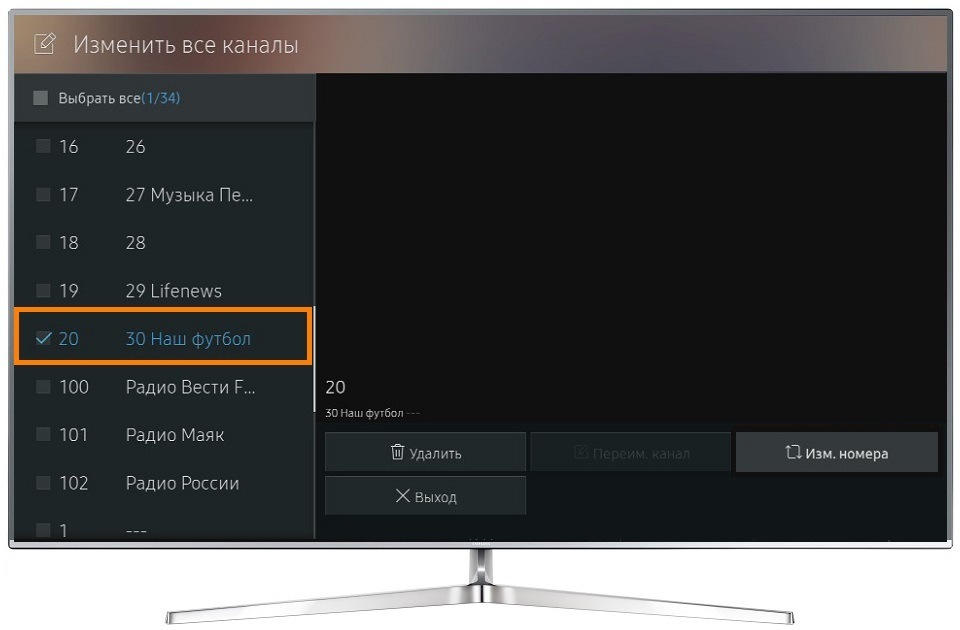Click the grayed pencil icon on Переим. канал
The image size is (960, 630).
coord(581,452)
